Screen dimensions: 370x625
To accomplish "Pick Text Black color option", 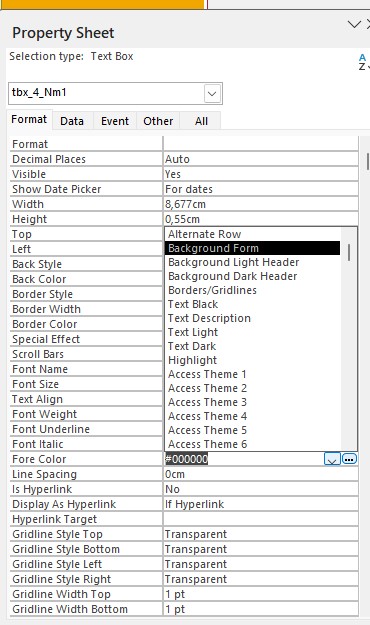I will (252, 304).
